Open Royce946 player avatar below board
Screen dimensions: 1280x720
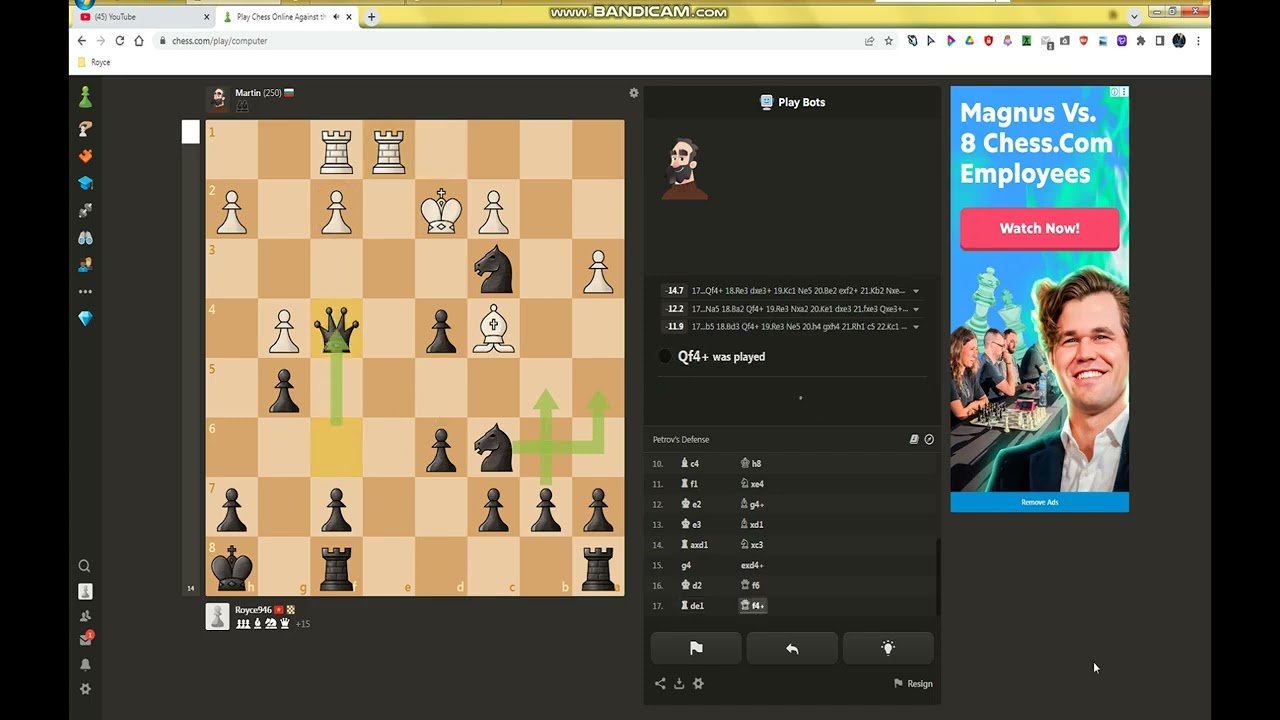218,617
